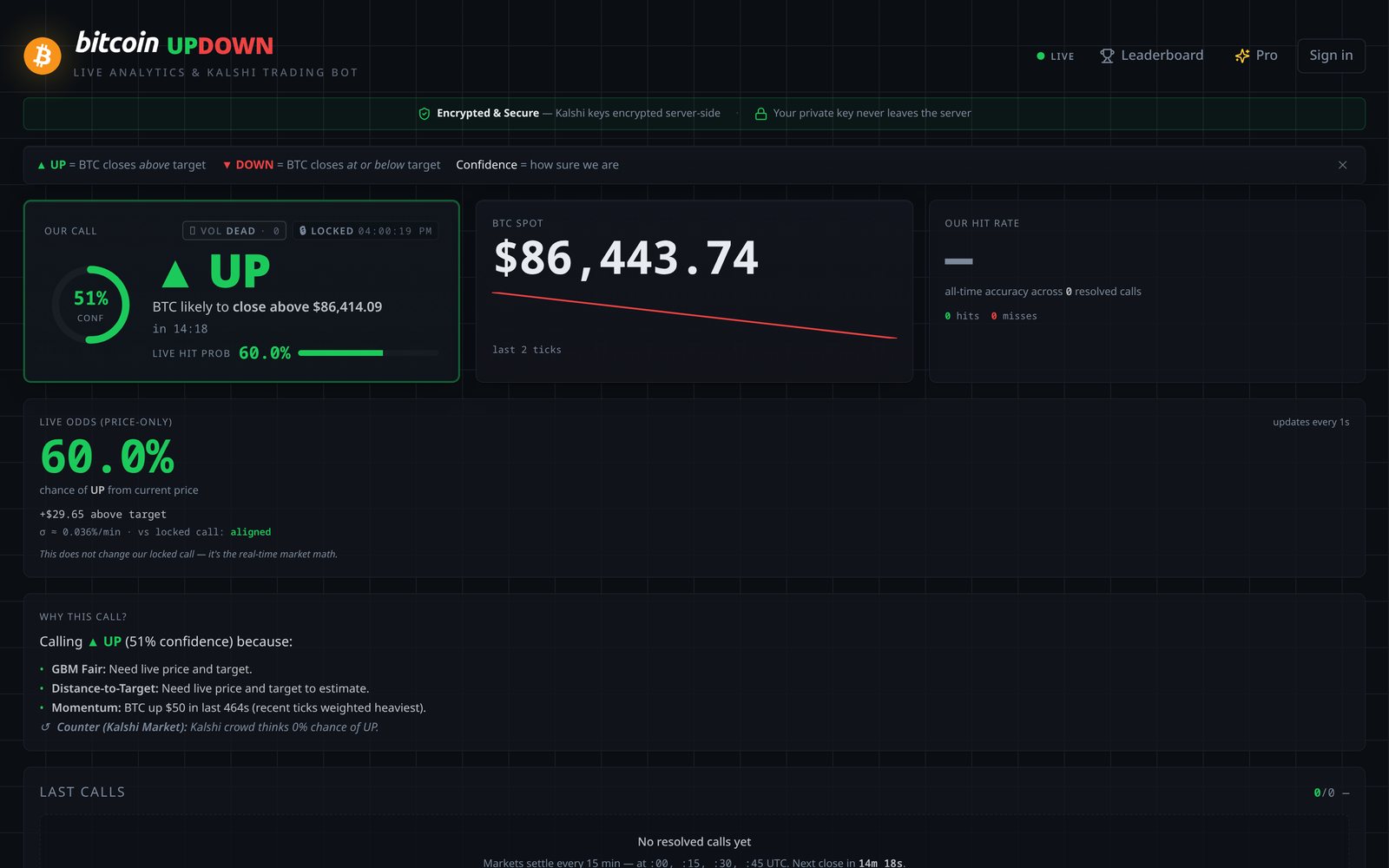Click the green UP triangle in legend
This screenshot has height=868, width=1389.
pyautogui.click(x=41, y=165)
